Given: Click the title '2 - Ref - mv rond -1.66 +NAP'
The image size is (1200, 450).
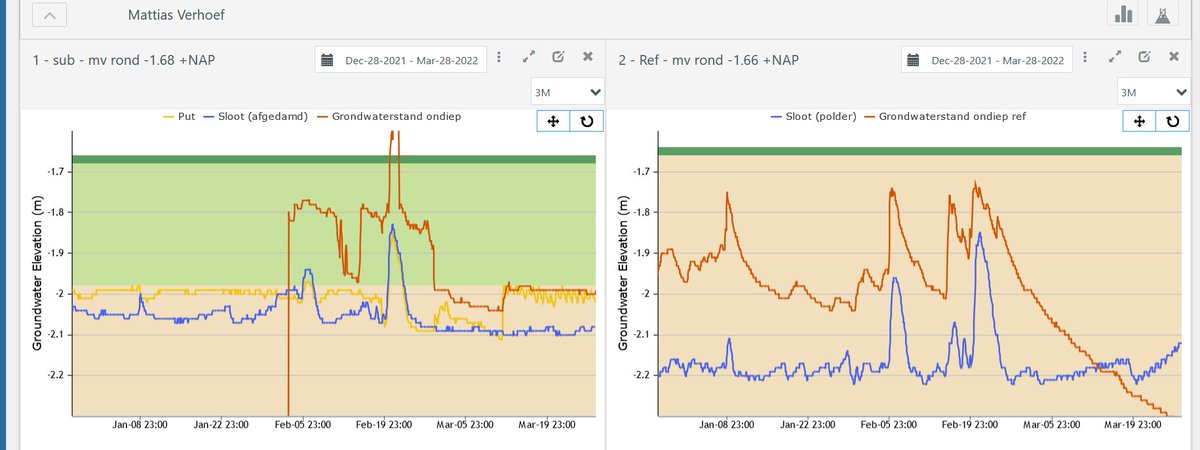Looking at the screenshot, I should pyautogui.click(x=708, y=60).
